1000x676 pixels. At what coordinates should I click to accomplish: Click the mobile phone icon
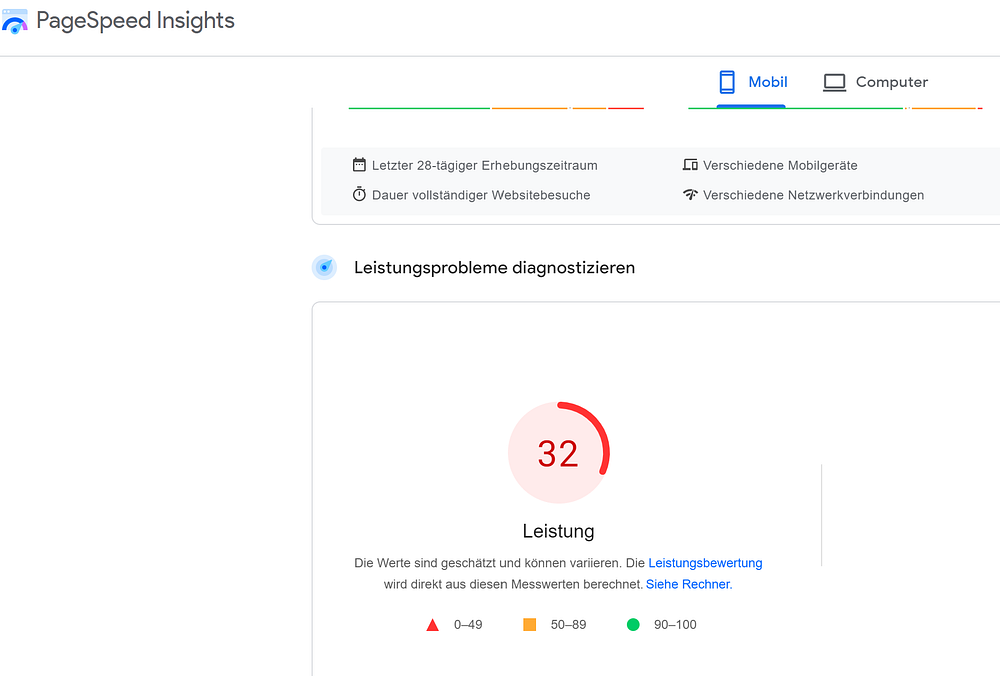coord(726,82)
